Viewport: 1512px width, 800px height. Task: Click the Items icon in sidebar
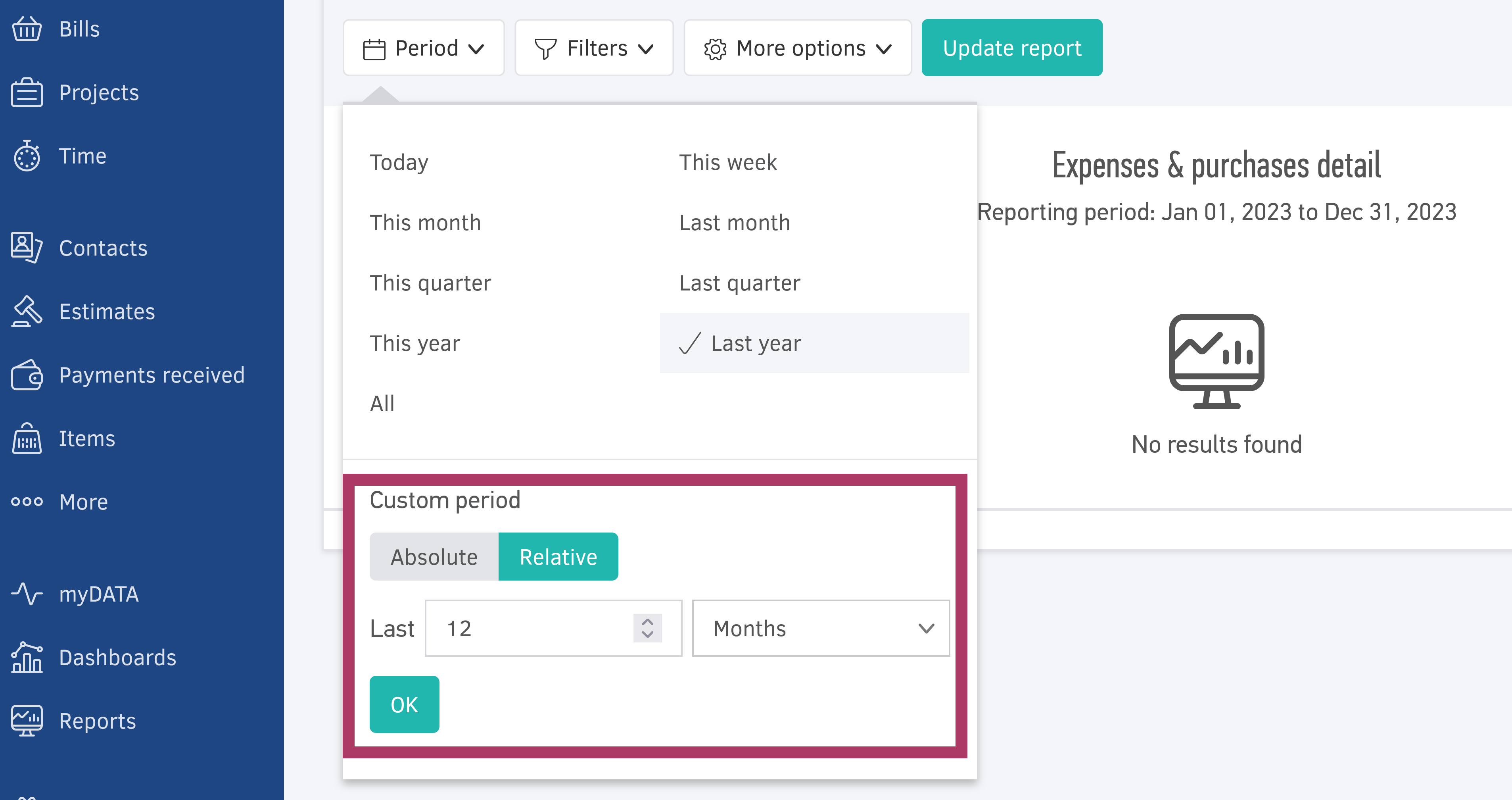(x=27, y=438)
